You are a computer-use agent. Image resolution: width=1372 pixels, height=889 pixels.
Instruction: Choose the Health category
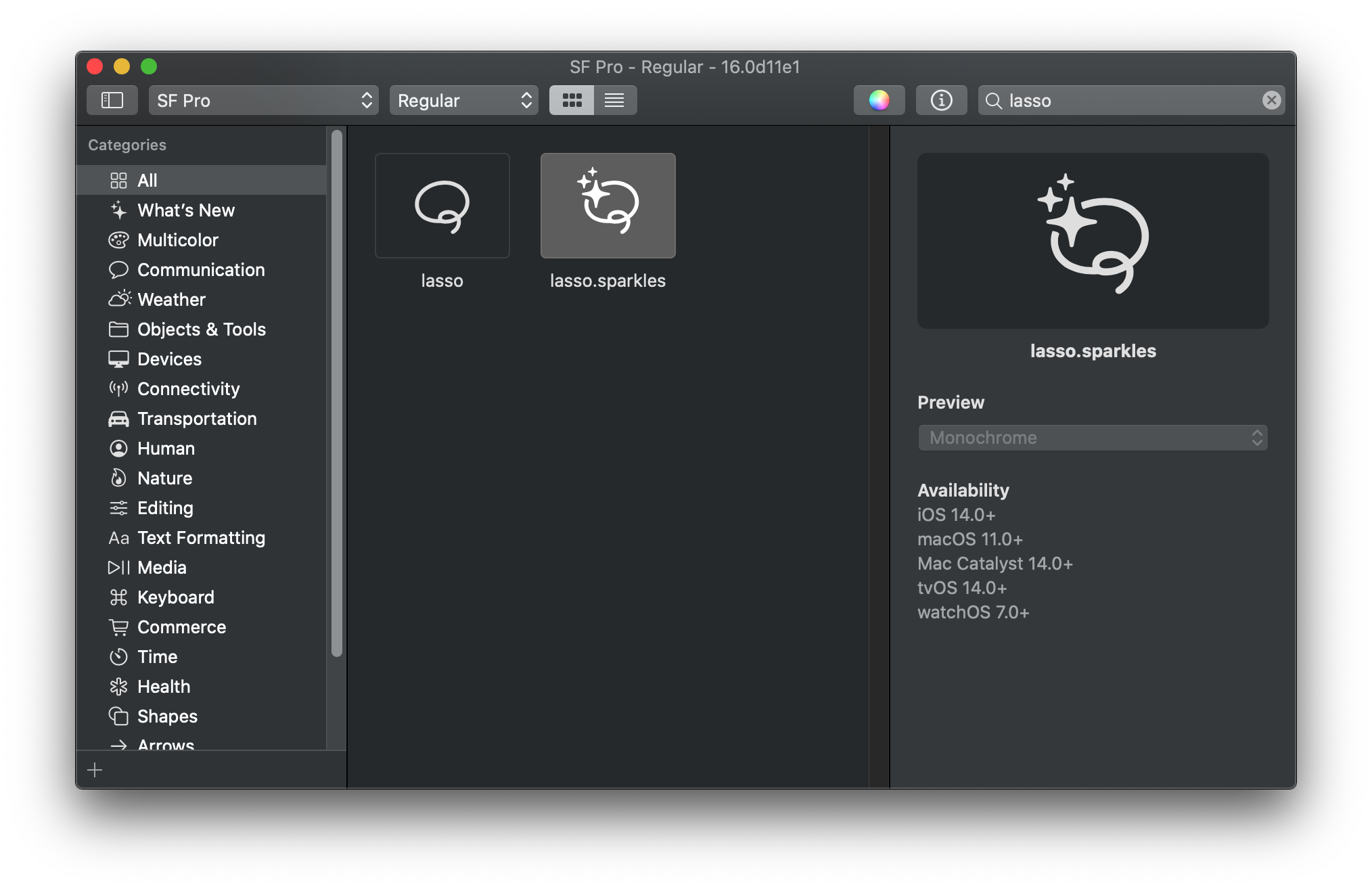pyautogui.click(x=163, y=687)
